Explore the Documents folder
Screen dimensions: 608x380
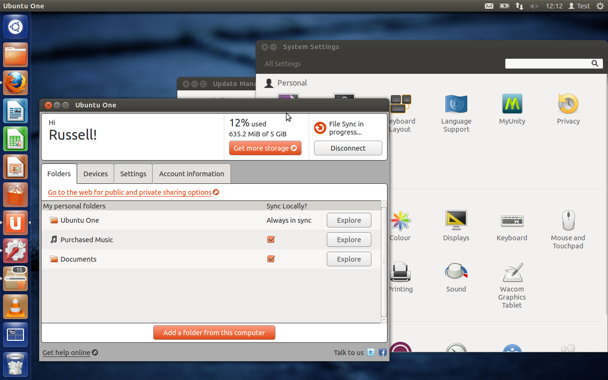pyautogui.click(x=349, y=259)
